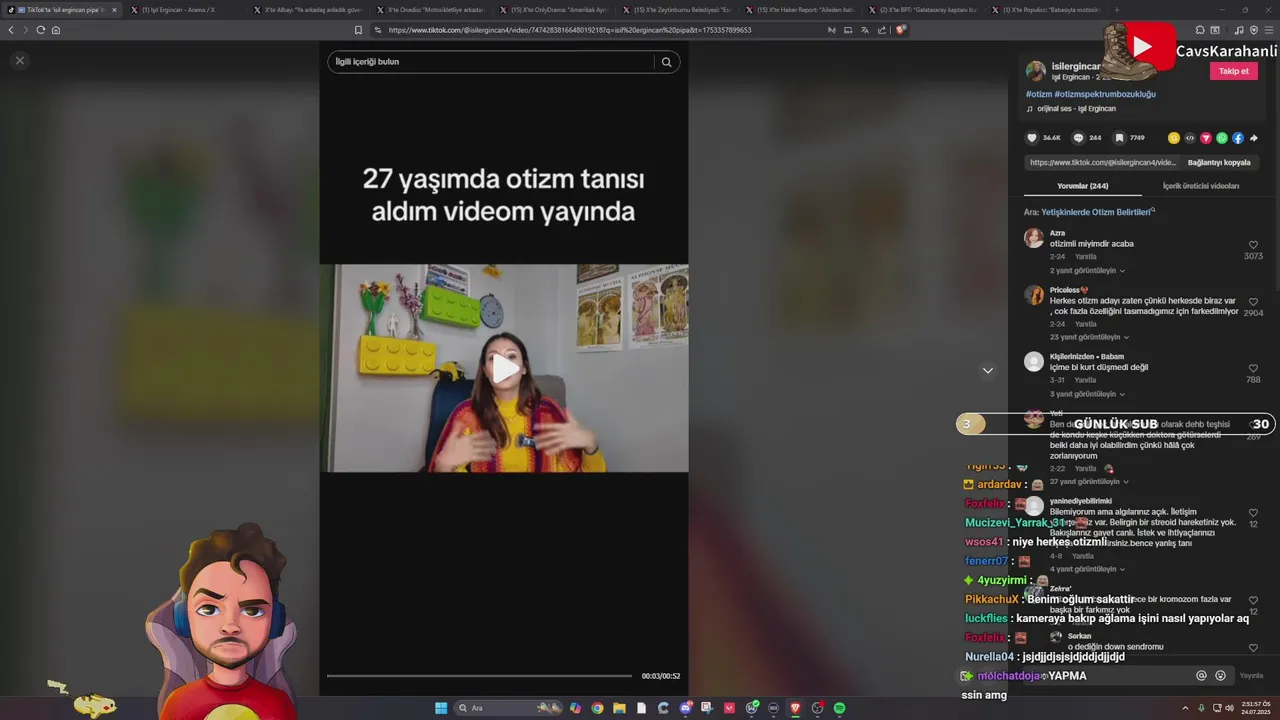1280x720 pixels.
Task: Reply to Azra's comment
Action: tap(1086, 257)
